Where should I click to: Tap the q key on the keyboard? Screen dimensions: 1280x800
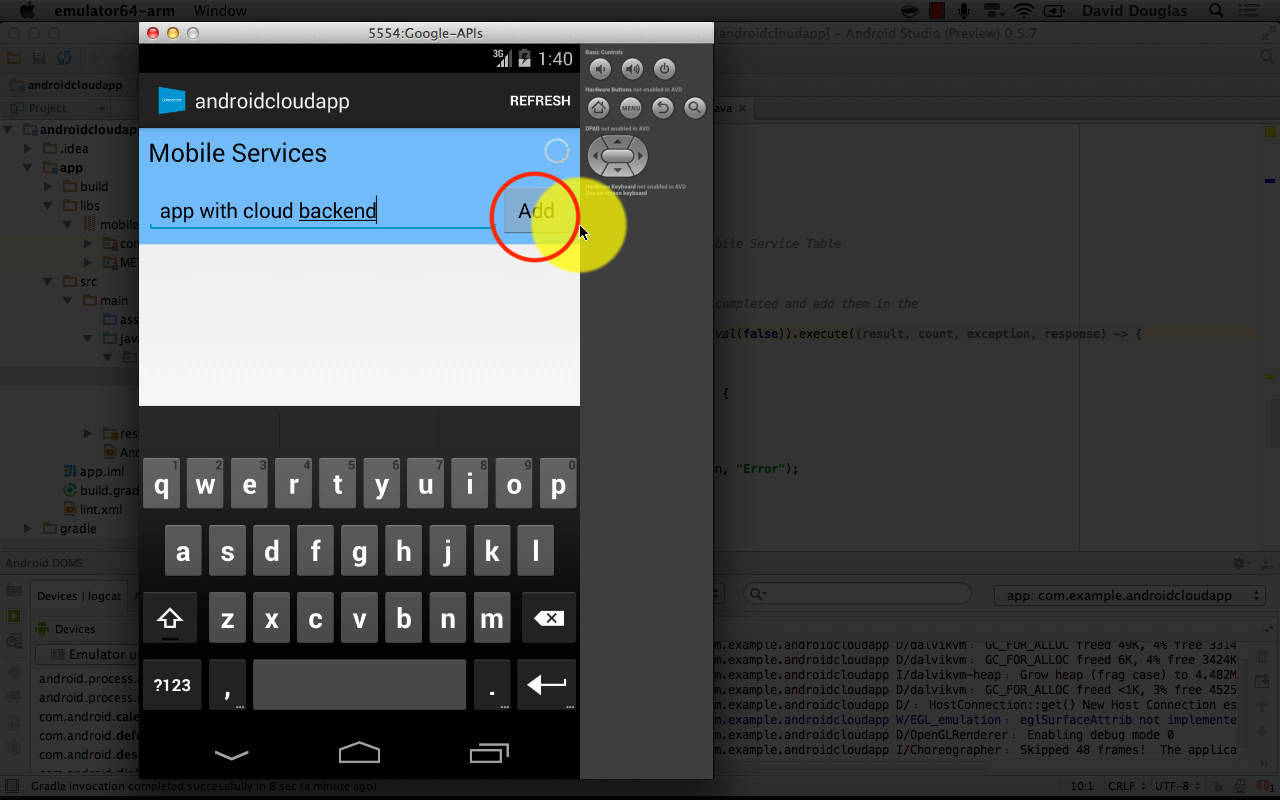[x=161, y=485]
